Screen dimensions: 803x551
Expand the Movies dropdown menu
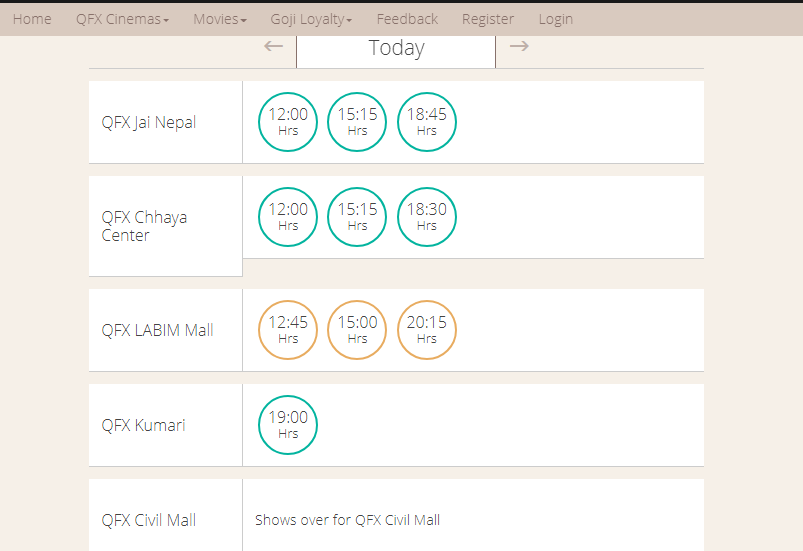click(x=220, y=19)
